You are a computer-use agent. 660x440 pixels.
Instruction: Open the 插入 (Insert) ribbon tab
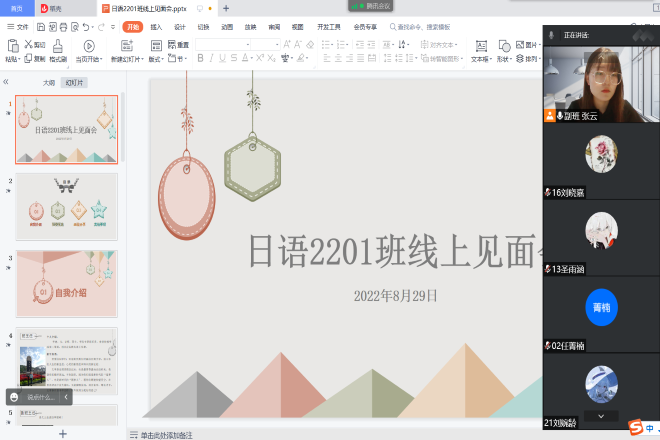tap(156, 27)
